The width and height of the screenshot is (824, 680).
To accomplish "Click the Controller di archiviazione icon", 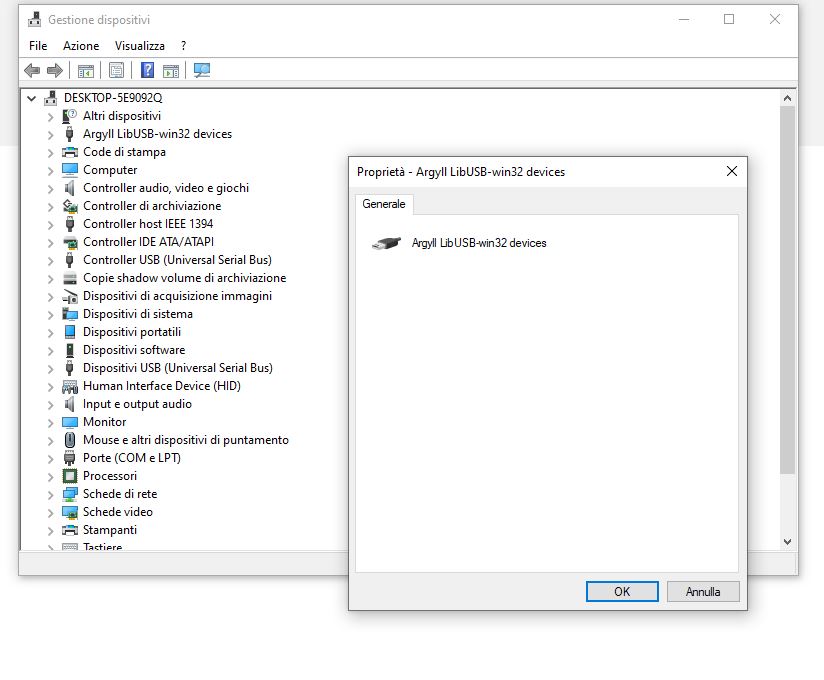I will point(69,205).
